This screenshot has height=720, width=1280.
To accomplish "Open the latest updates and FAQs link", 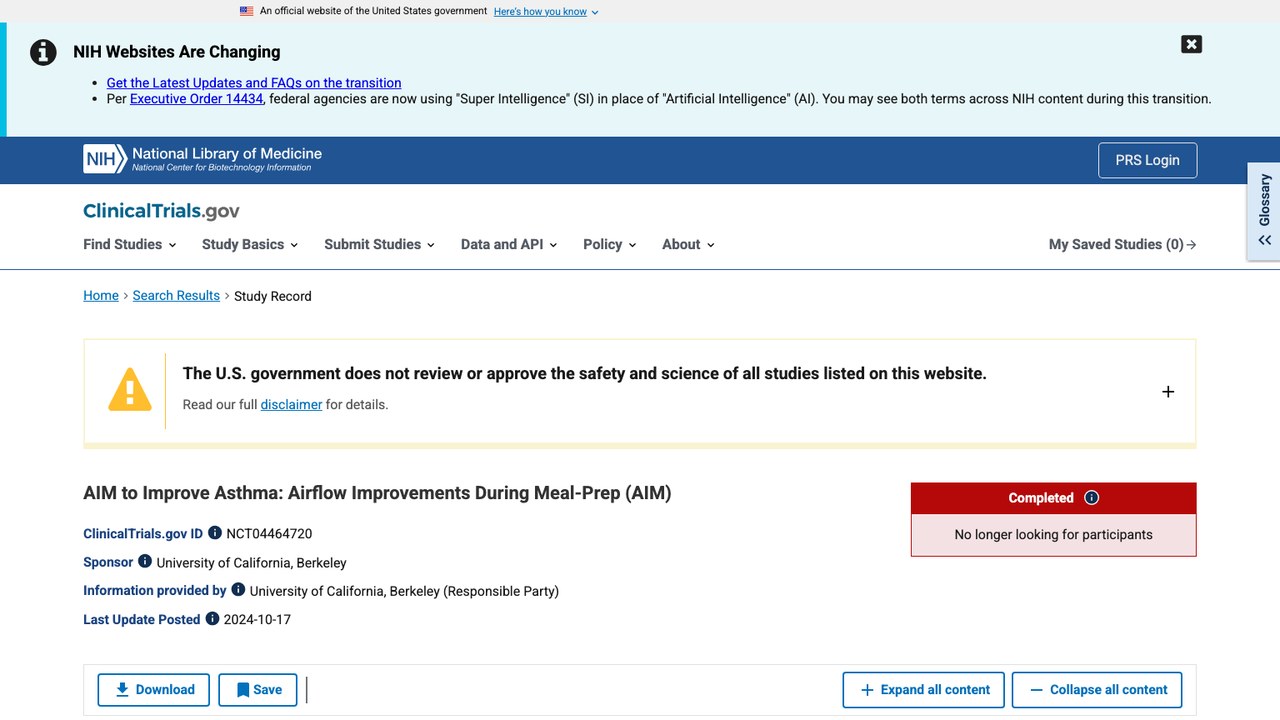I will 254,83.
